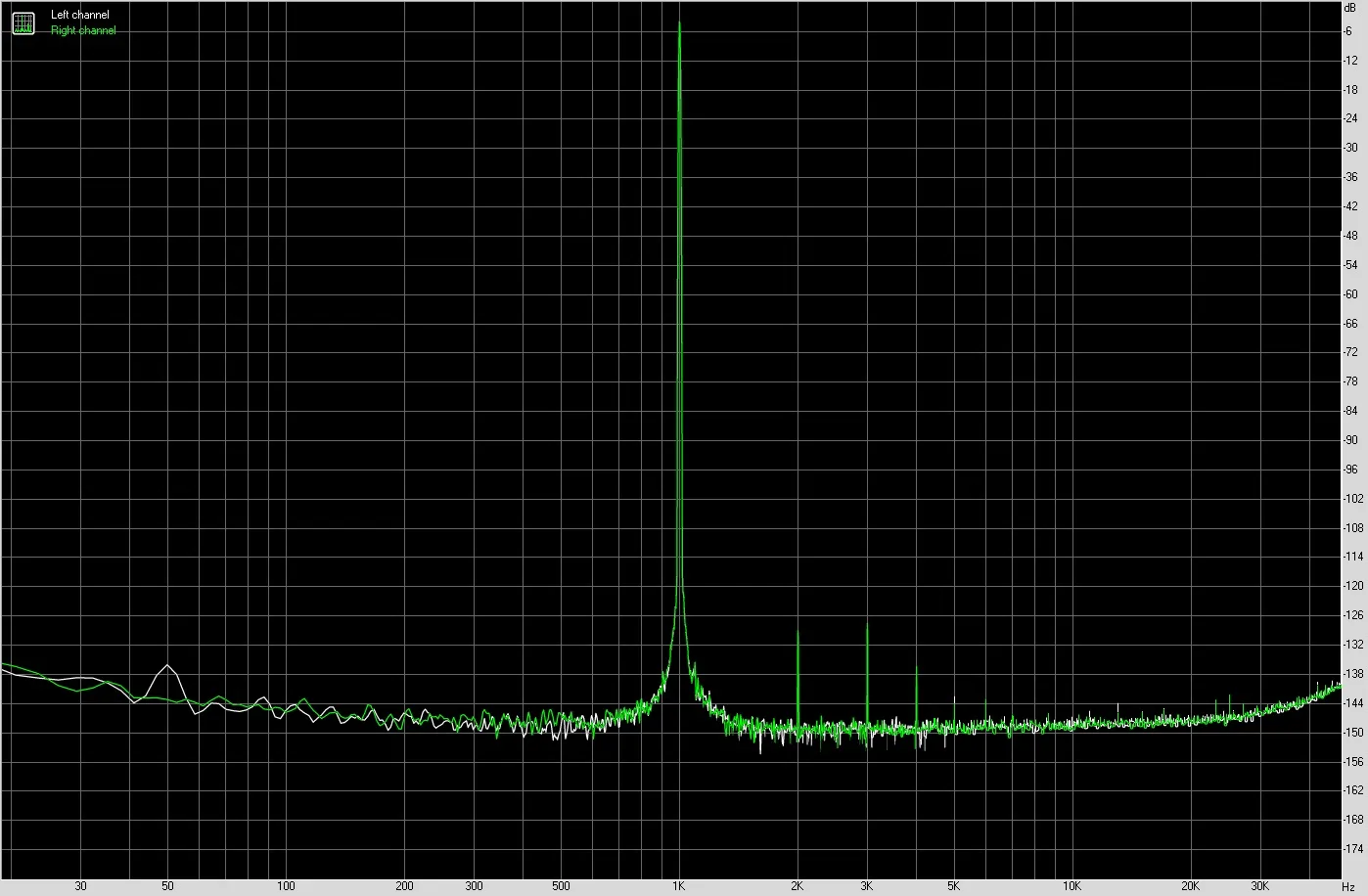Click the graph legend icon
This screenshot has width=1368, height=896.
(x=23, y=23)
